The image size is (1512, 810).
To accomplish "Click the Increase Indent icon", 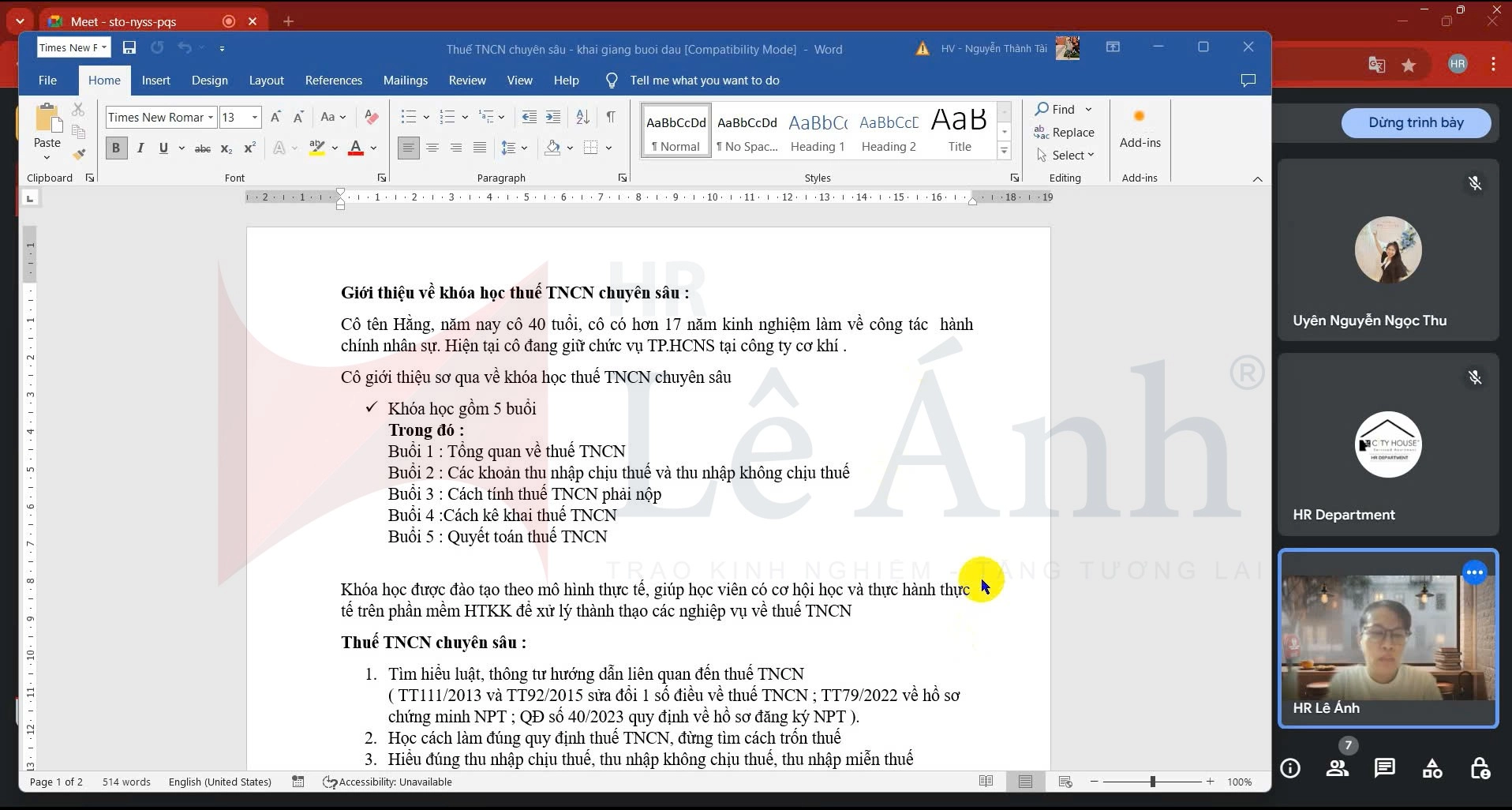I will point(553,118).
